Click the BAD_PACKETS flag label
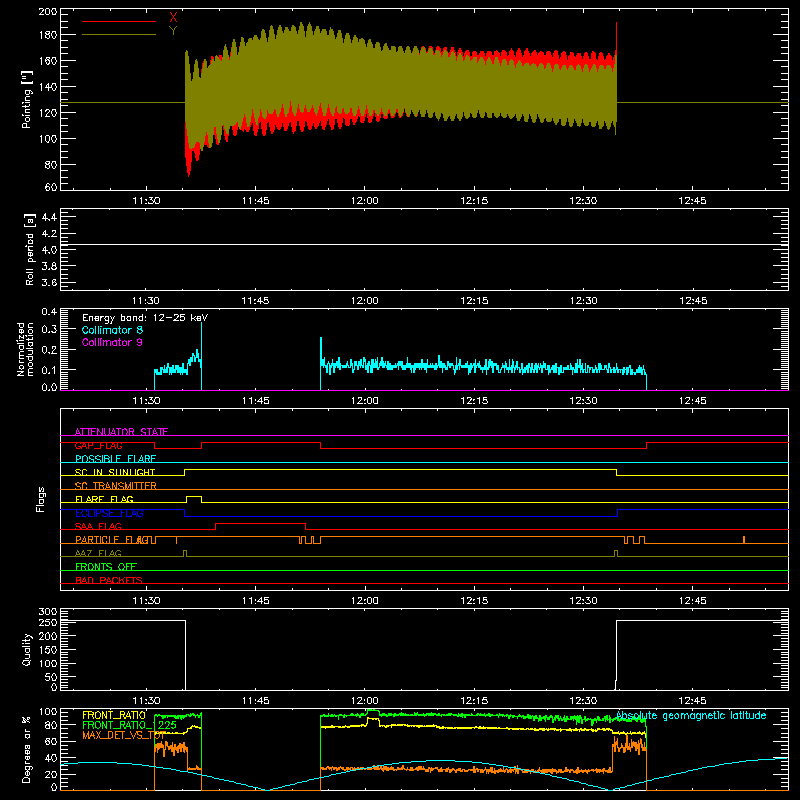The image size is (800, 800). [109, 580]
